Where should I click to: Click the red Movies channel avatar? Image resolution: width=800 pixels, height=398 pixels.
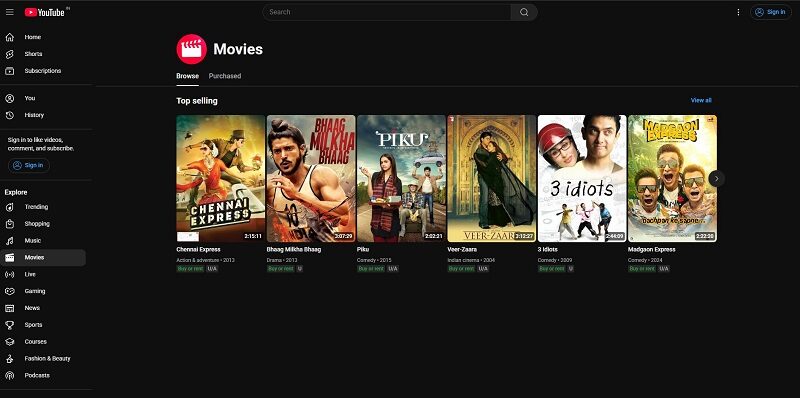tap(191, 49)
